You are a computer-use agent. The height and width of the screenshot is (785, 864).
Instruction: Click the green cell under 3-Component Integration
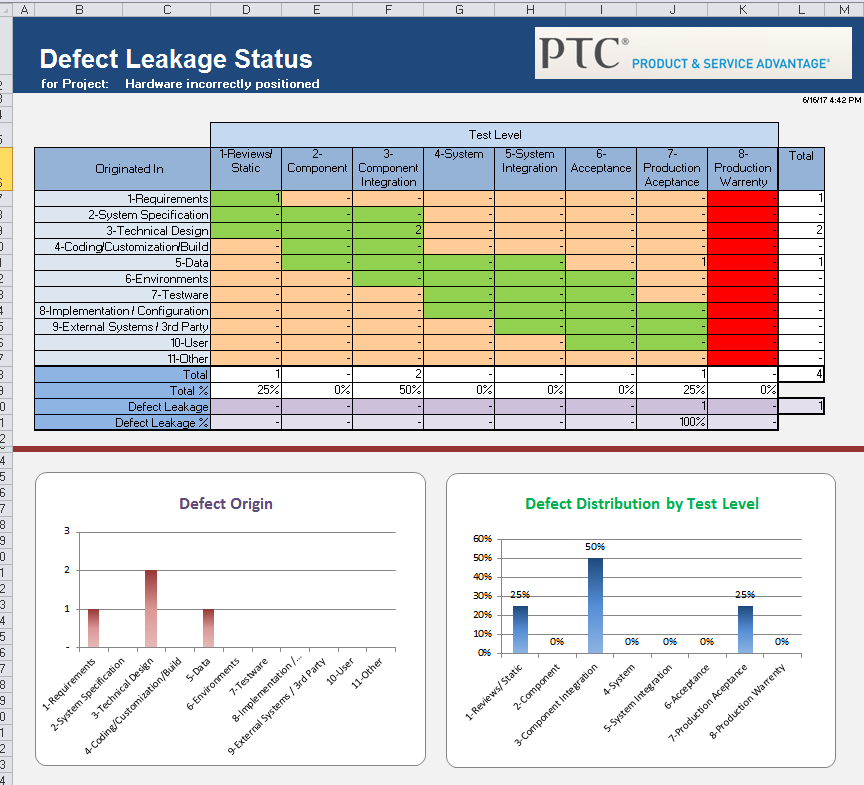click(388, 230)
